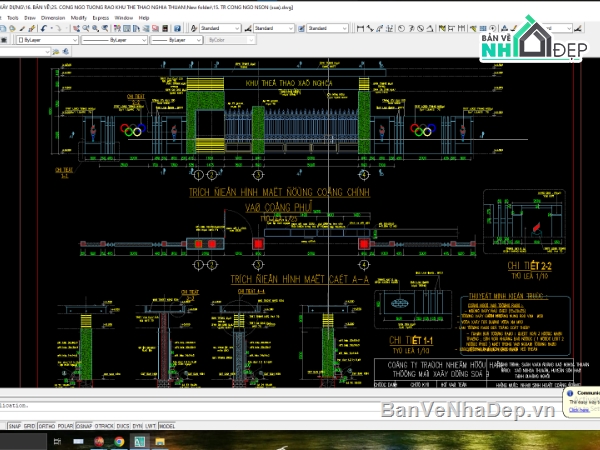Select the Arc Length dimension tool
Image resolution: width=600 pixels, height=450 pixels.
pyautogui.click(x=379, y=28)
